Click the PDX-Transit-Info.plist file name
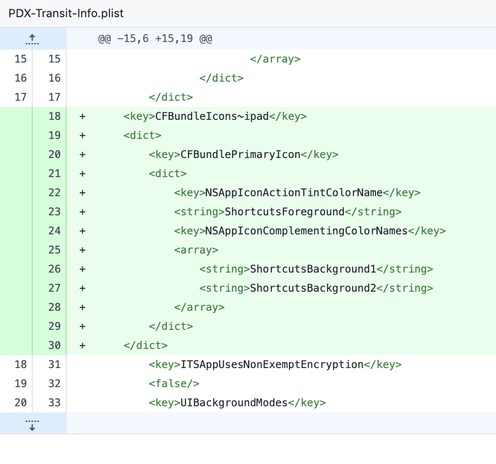 pos(66,13)
